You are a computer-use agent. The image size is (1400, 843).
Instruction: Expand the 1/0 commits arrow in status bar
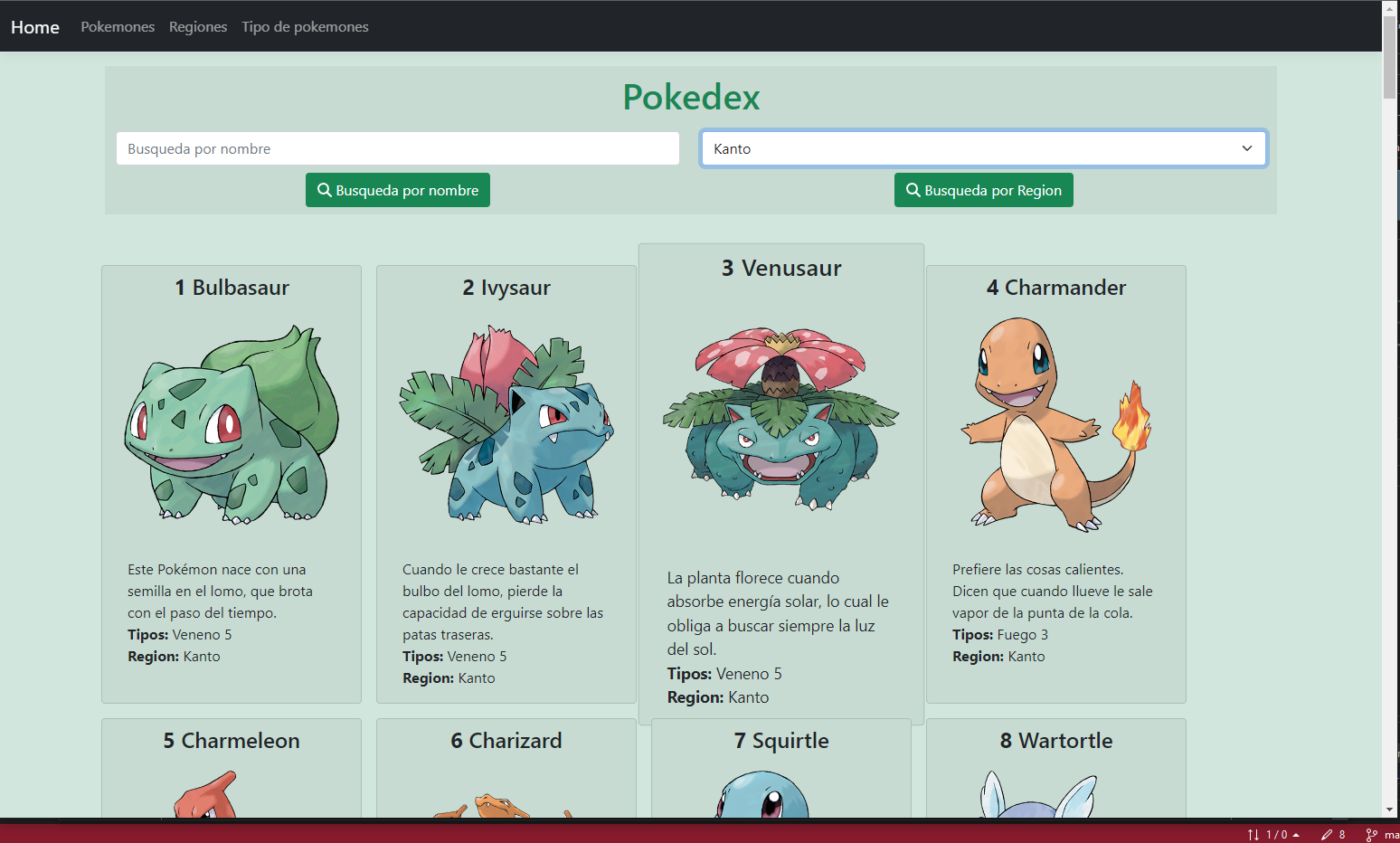tap(1296, 835)
